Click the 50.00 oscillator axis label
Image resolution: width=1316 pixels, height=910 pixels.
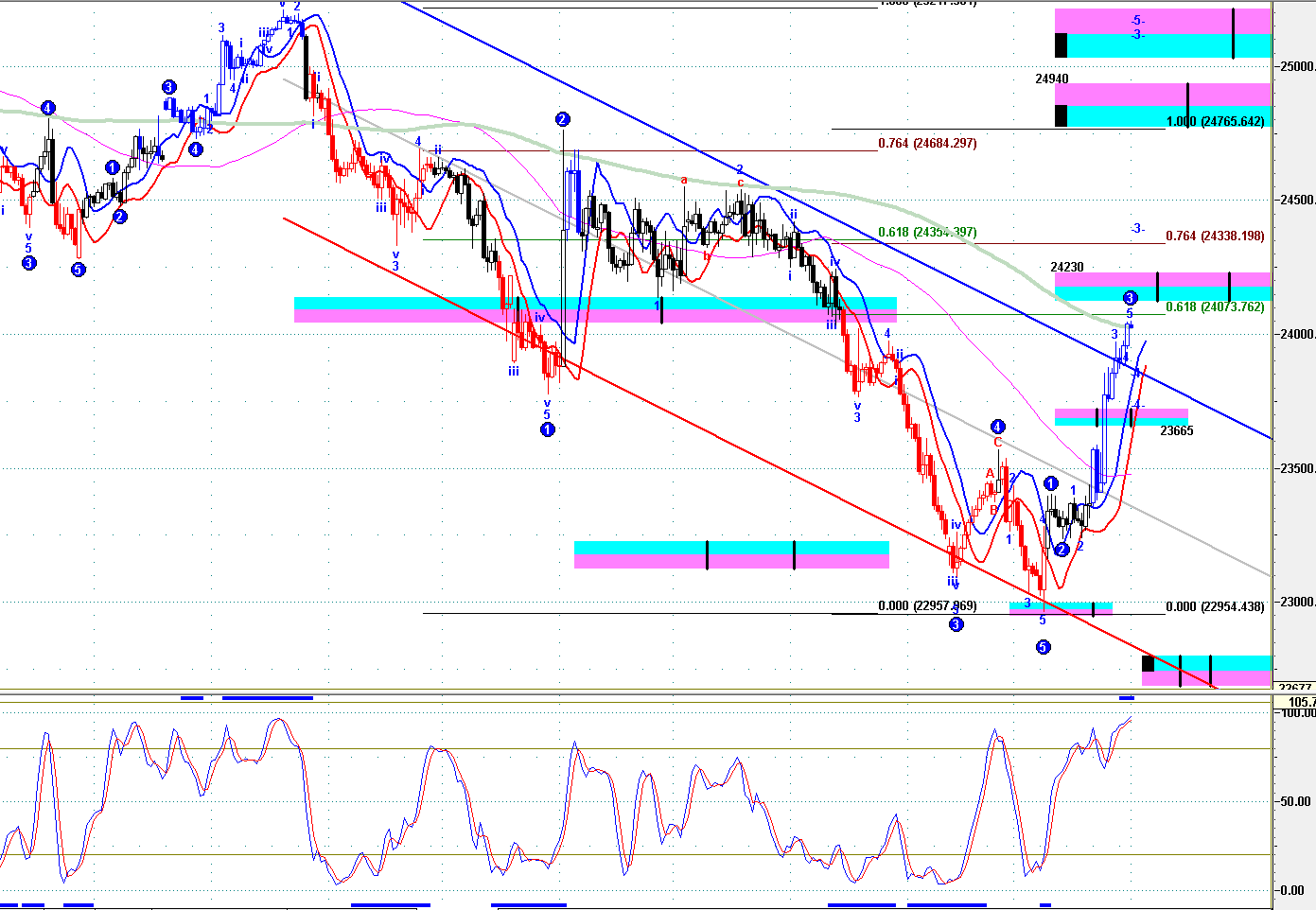(x=1295, y=802)
